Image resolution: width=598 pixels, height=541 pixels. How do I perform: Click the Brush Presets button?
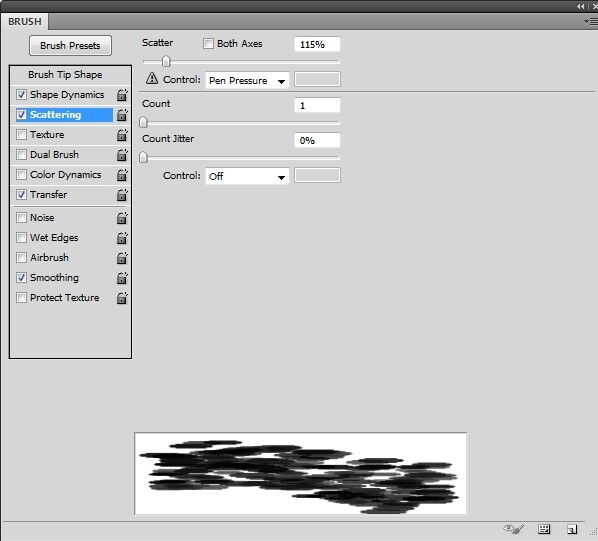tap(71, 46)
